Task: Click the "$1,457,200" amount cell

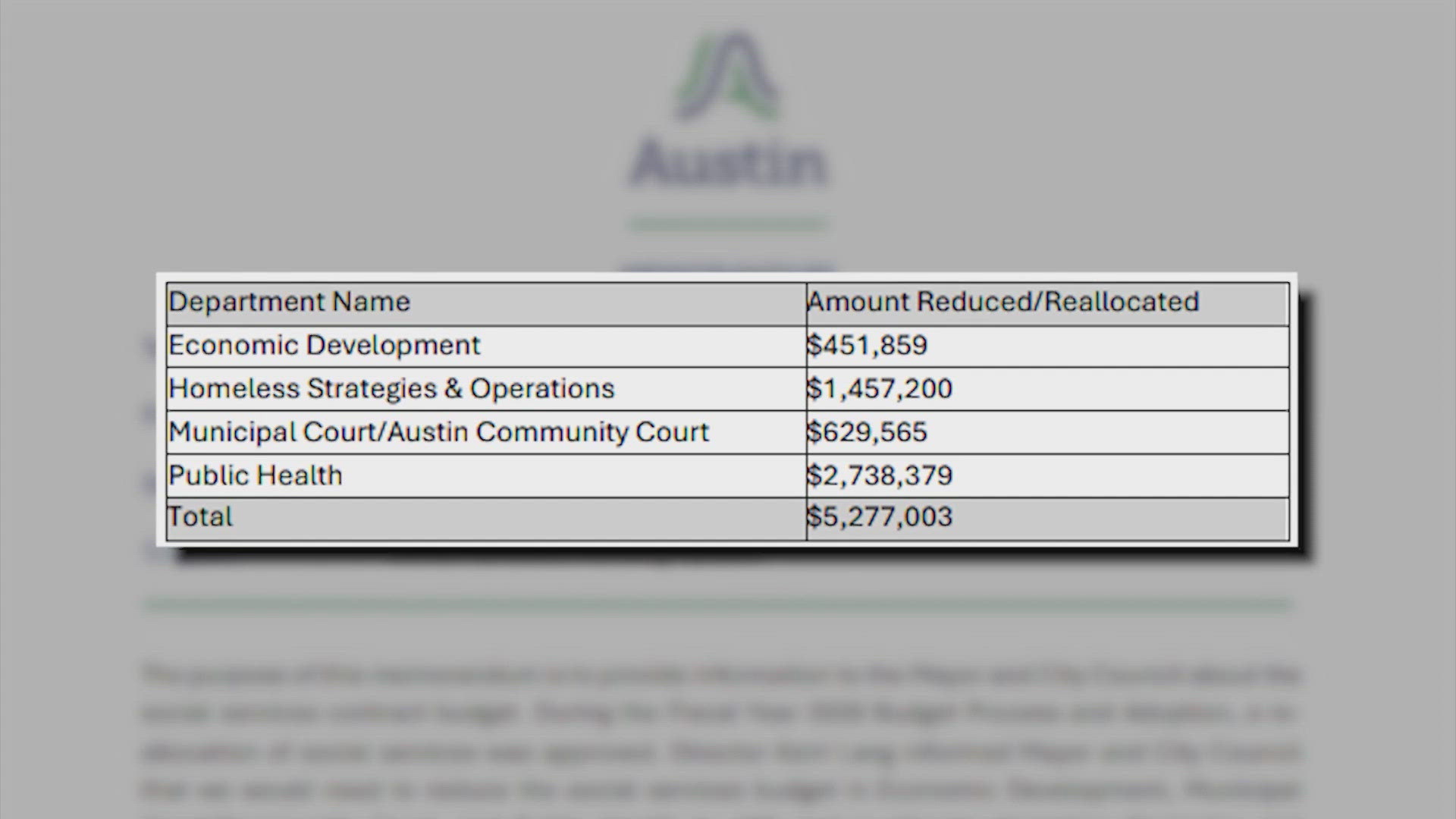Action: pos(1048,389)
